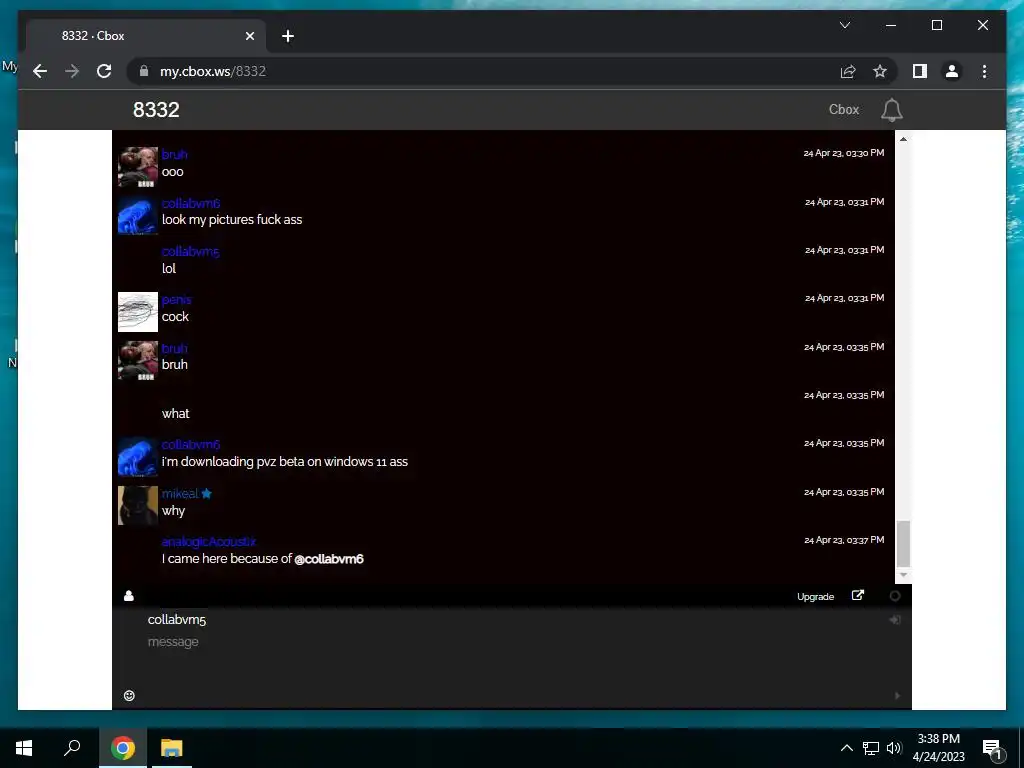Click the @collabvm6 mention
Viewport: 1024px width, 768px height.
[329, 559]
